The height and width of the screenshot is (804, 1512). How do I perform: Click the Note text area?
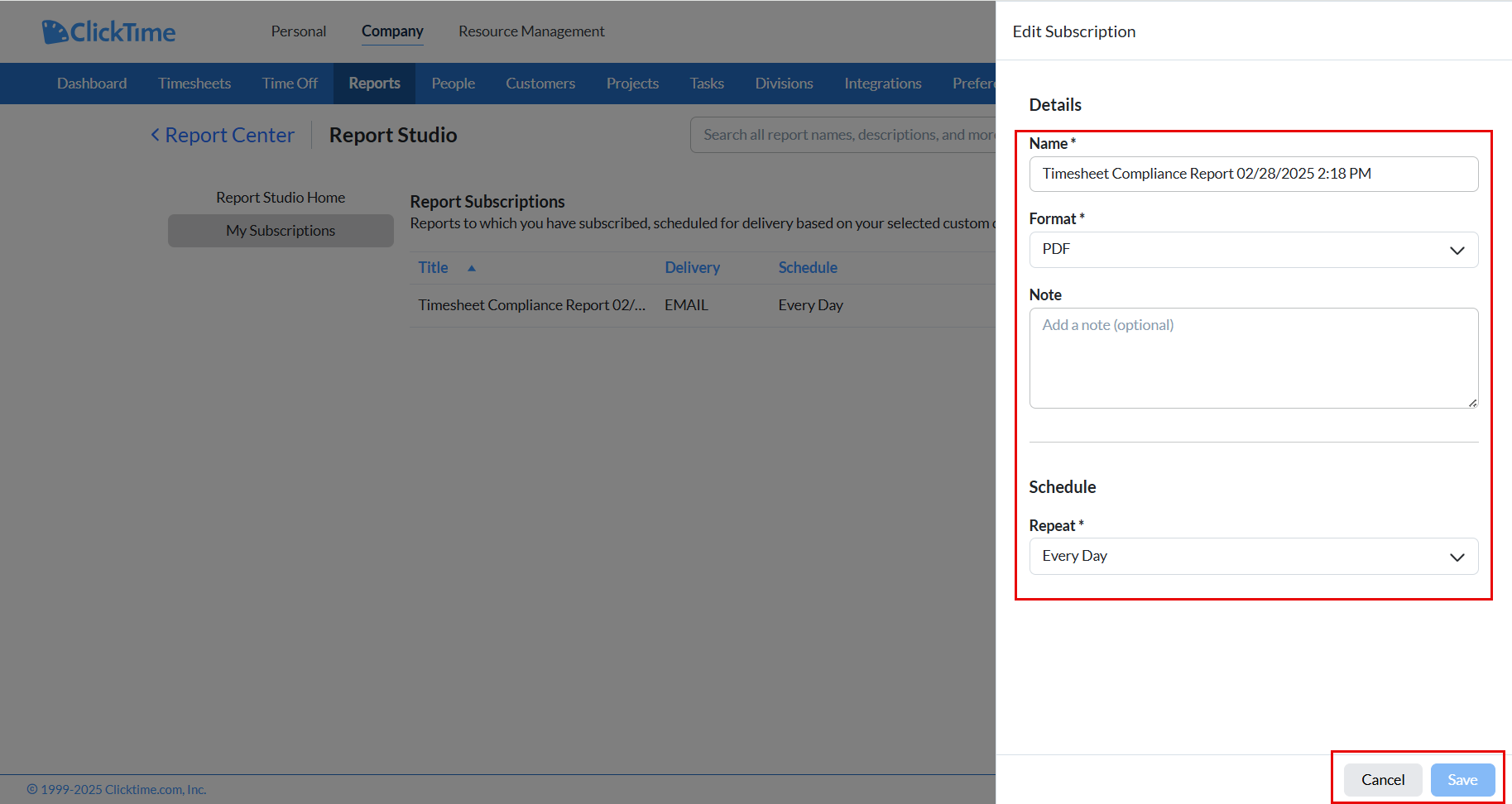point(1253,358)
